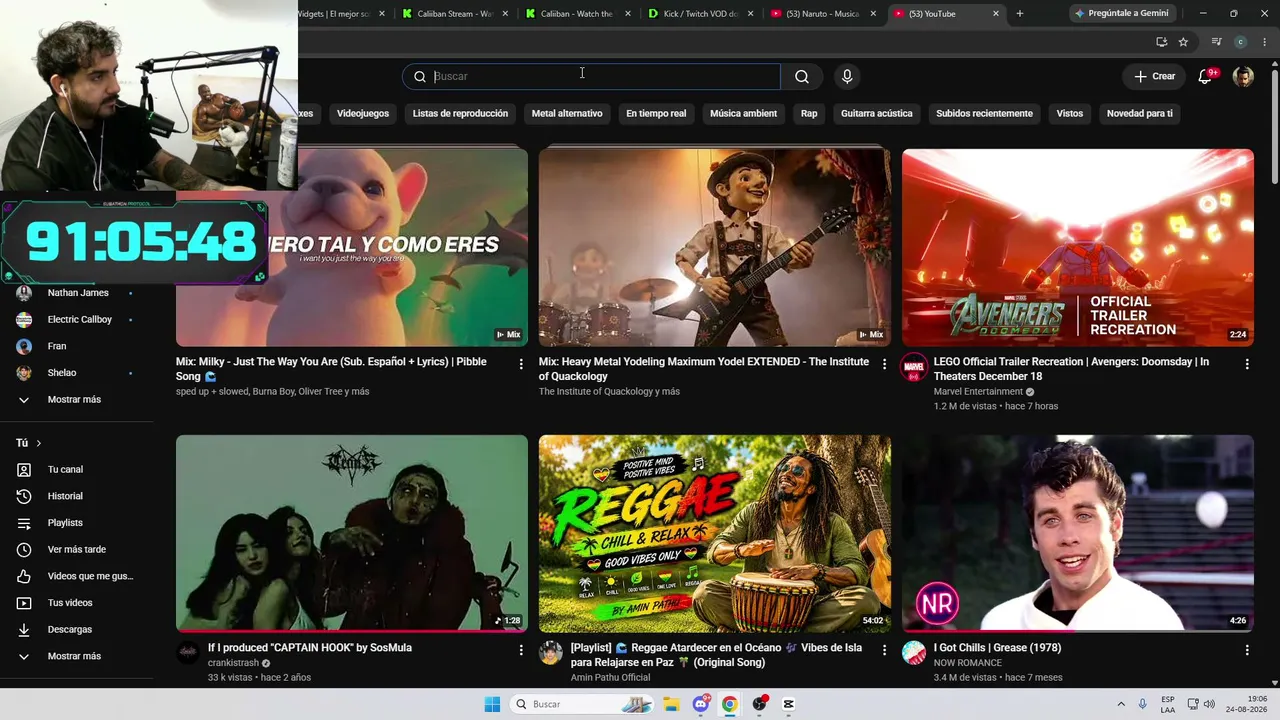The image size is (1280, 720).
Task: Open Ver más tarde list
Action: point(77,550)
